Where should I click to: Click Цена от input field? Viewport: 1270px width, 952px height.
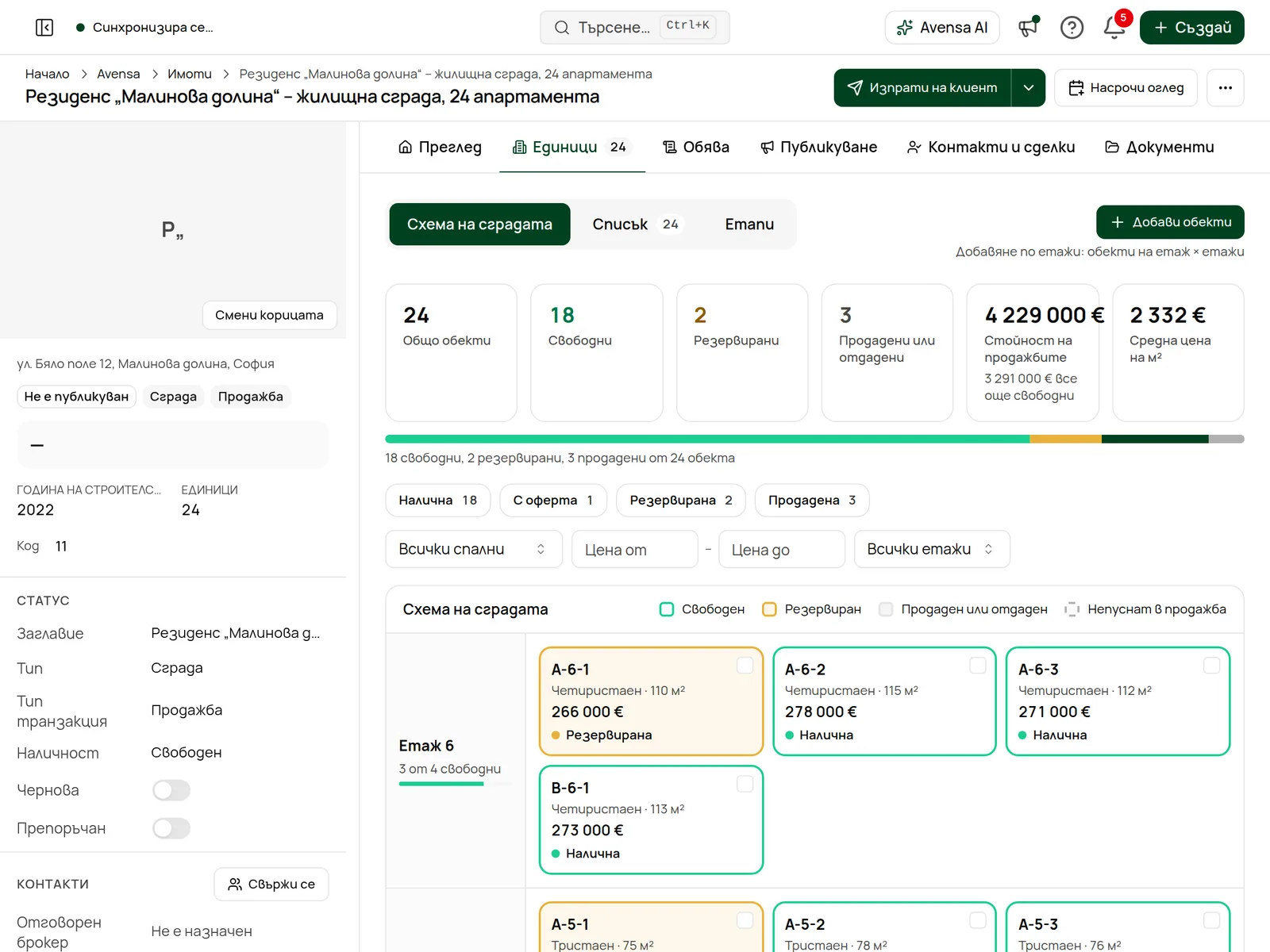635,549
